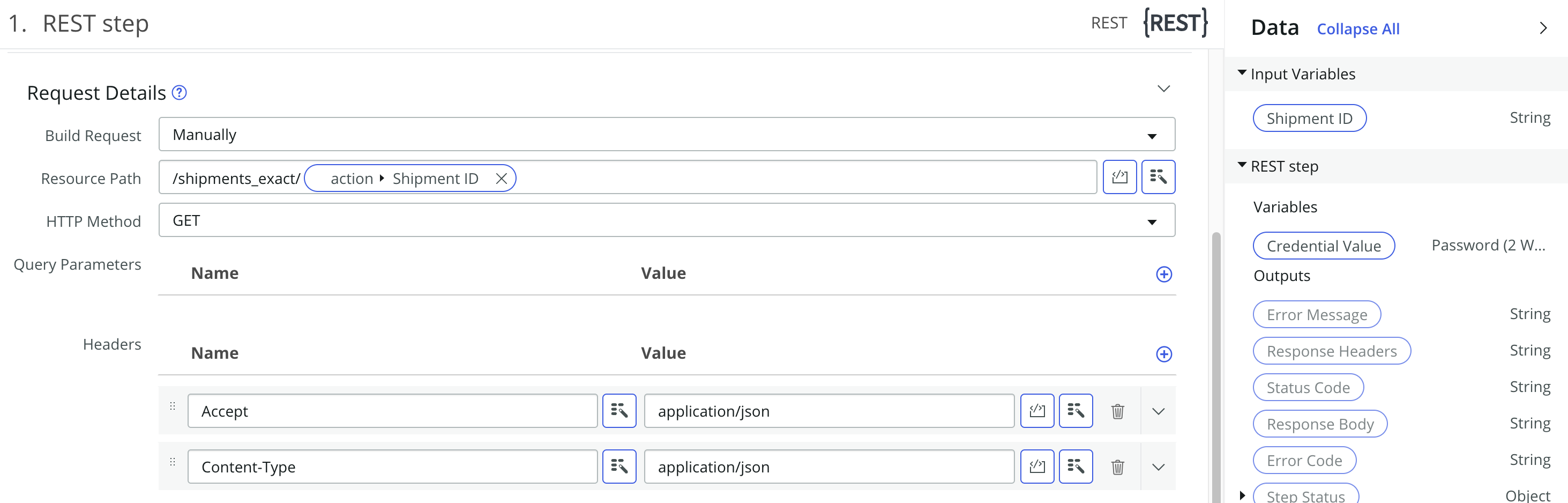Open data pill picker for Content-Type name
Viewport: 1568px width, 503px height.
[619, 467]
